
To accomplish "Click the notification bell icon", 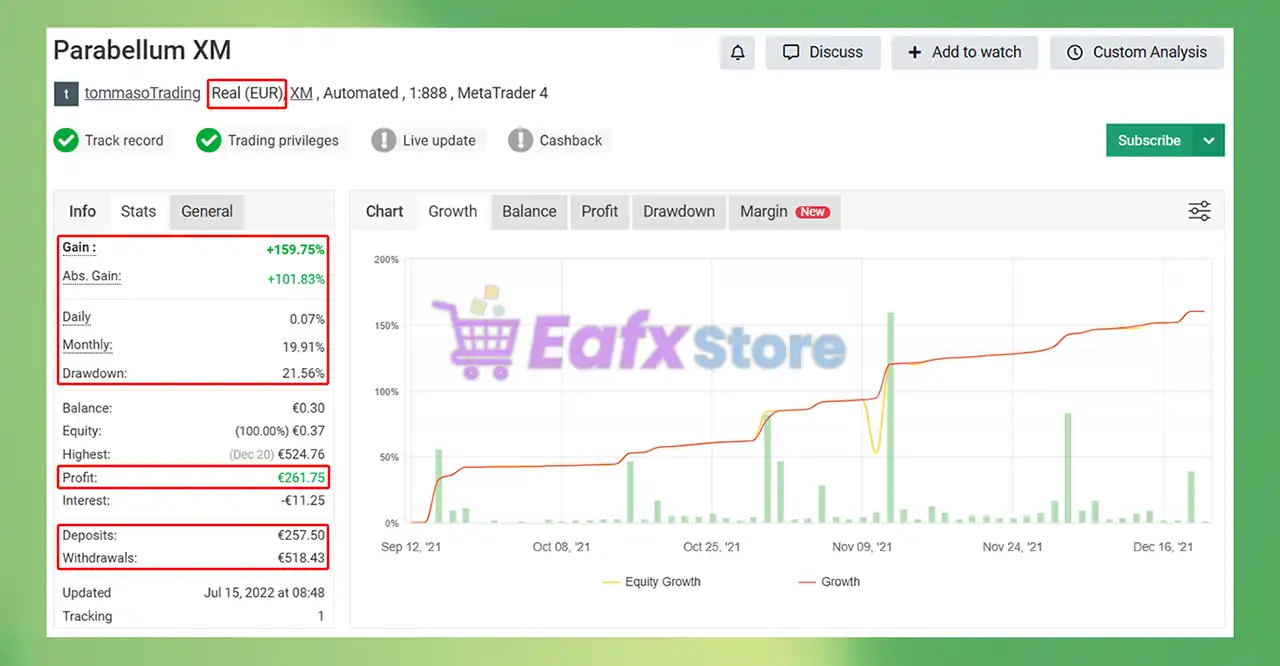I will tap(737, 53).
